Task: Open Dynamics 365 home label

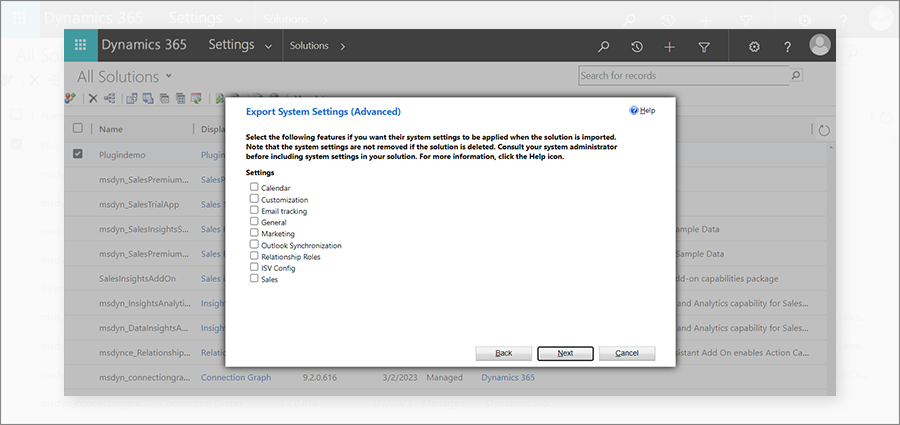Action: (x=144, y=45)
